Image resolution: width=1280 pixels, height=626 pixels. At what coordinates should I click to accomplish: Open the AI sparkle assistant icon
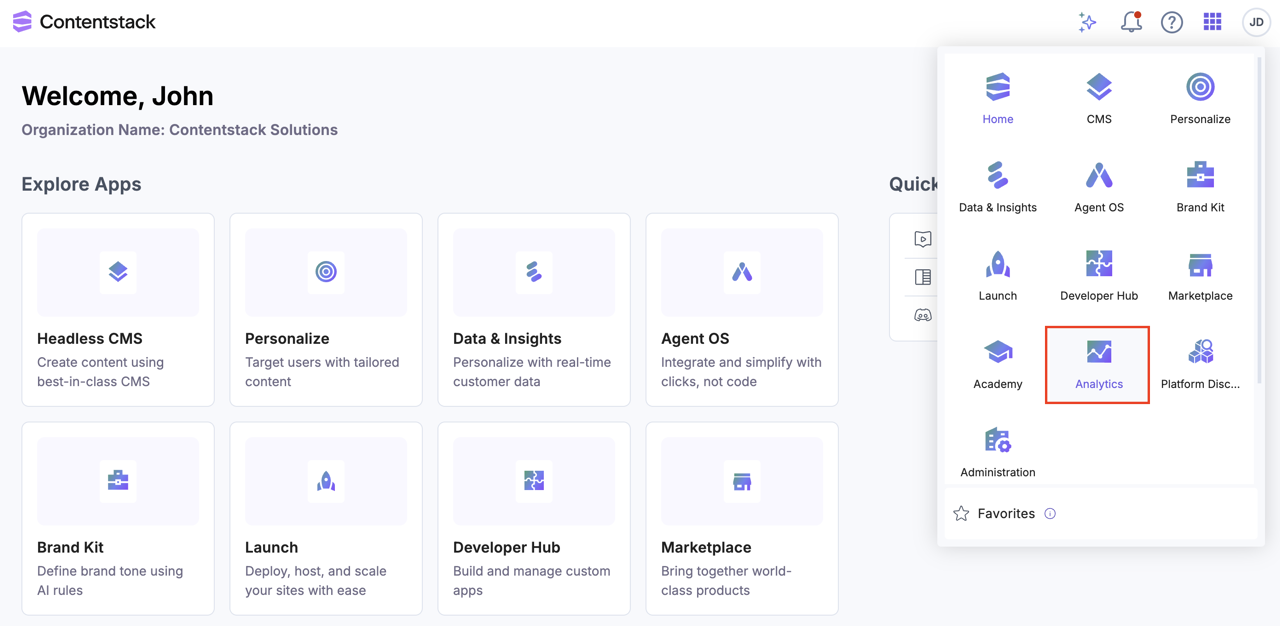1087,22
